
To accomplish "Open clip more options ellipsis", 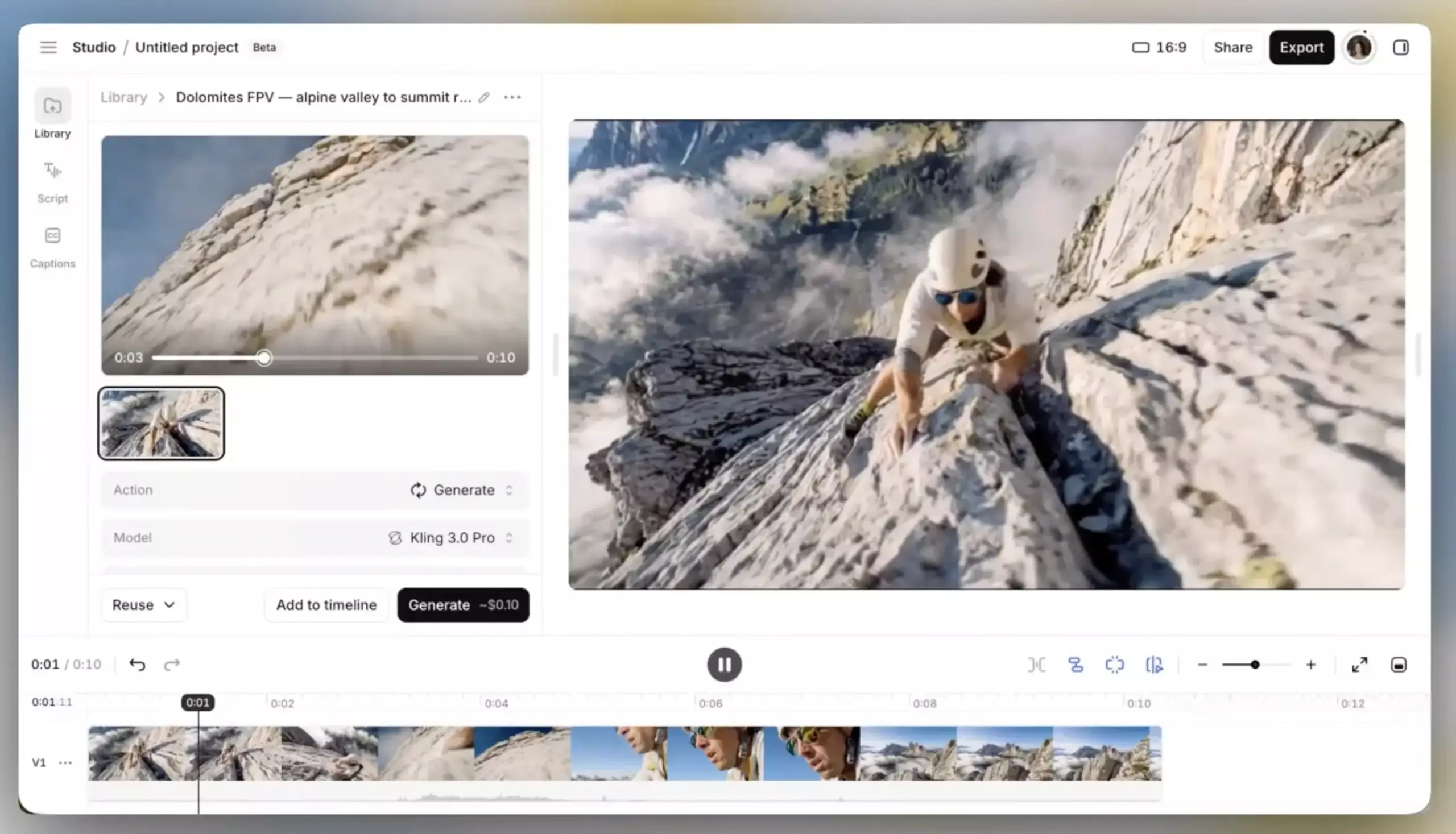I will [512, 97].
